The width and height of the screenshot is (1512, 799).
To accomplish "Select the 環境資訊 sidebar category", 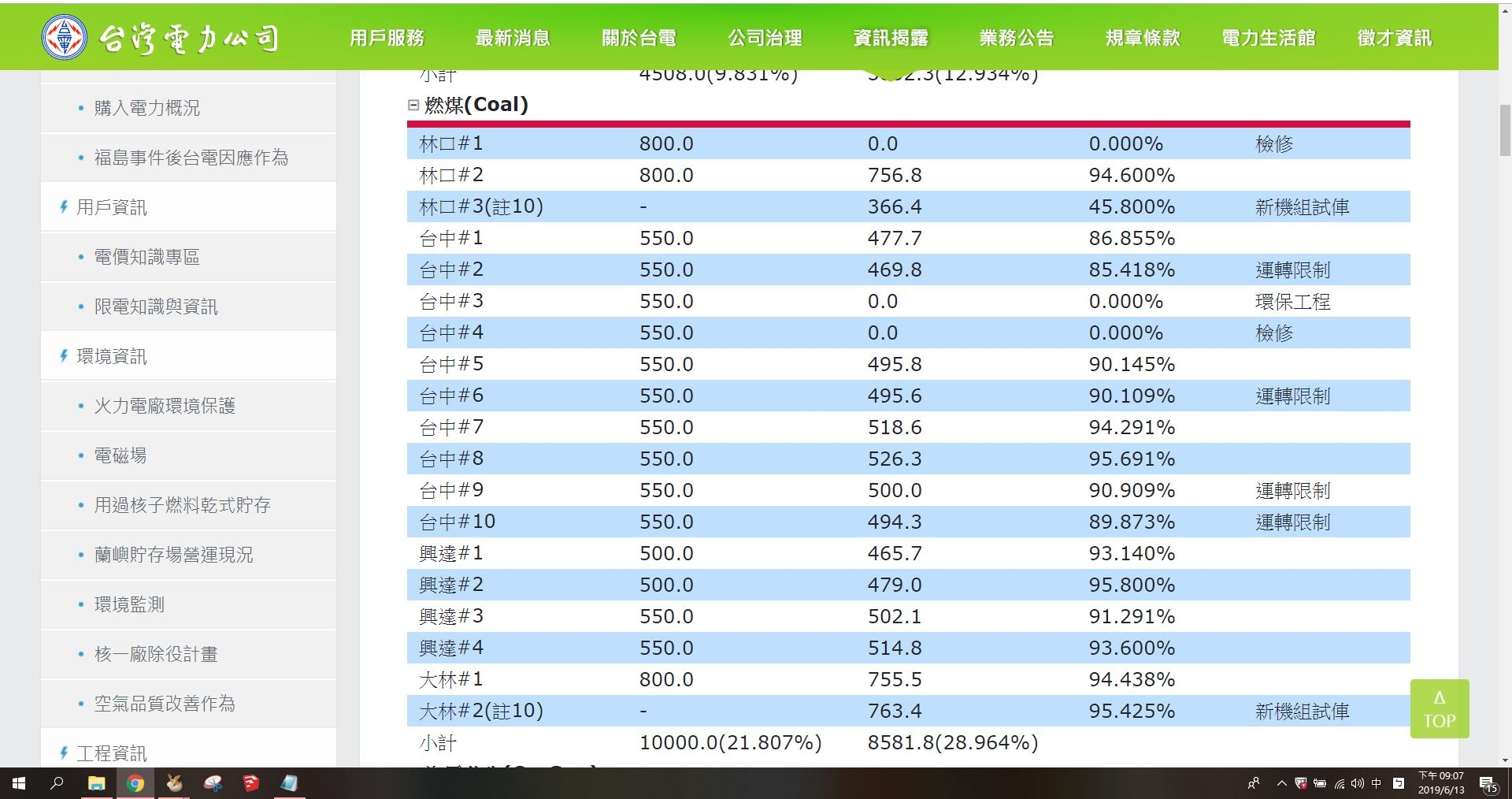I will [x=112, y=356].
